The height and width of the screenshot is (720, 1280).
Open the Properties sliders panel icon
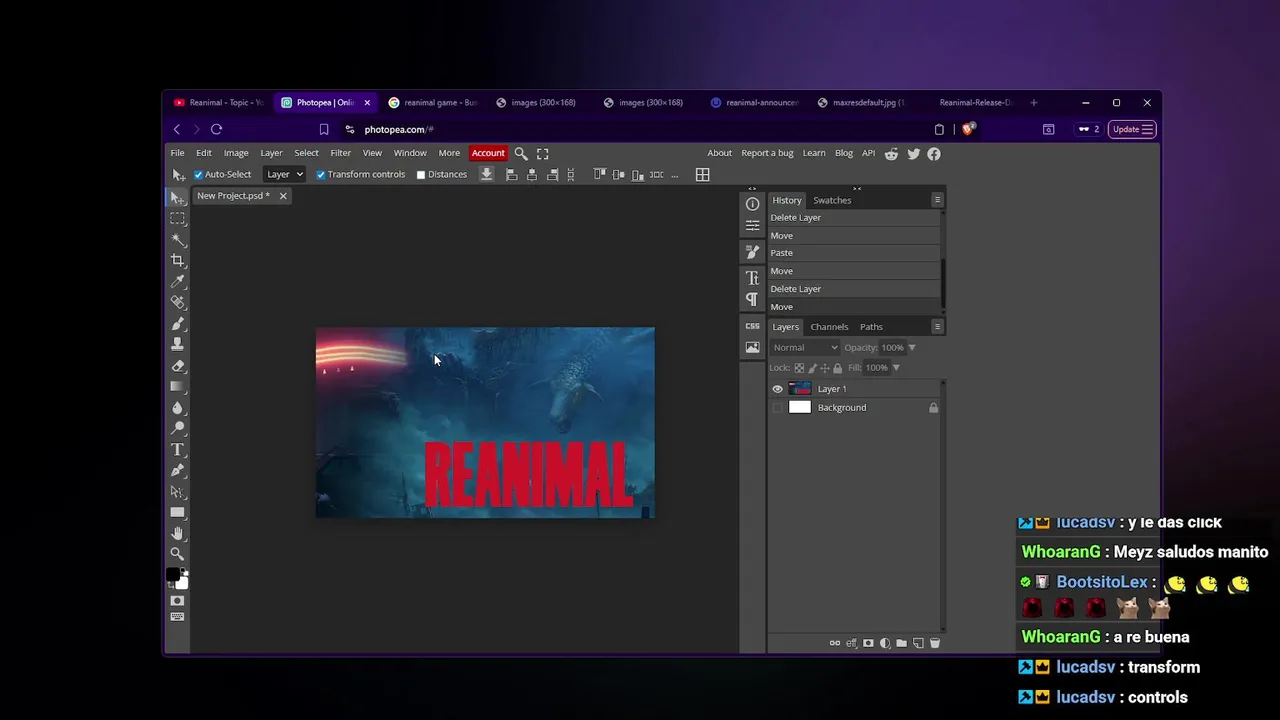(x=752, y=225)
